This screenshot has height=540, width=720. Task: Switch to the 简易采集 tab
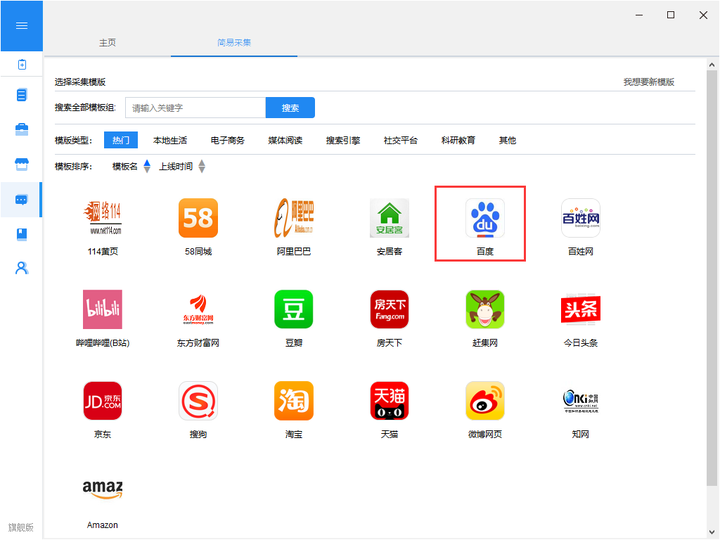click(x=234, y=43)
